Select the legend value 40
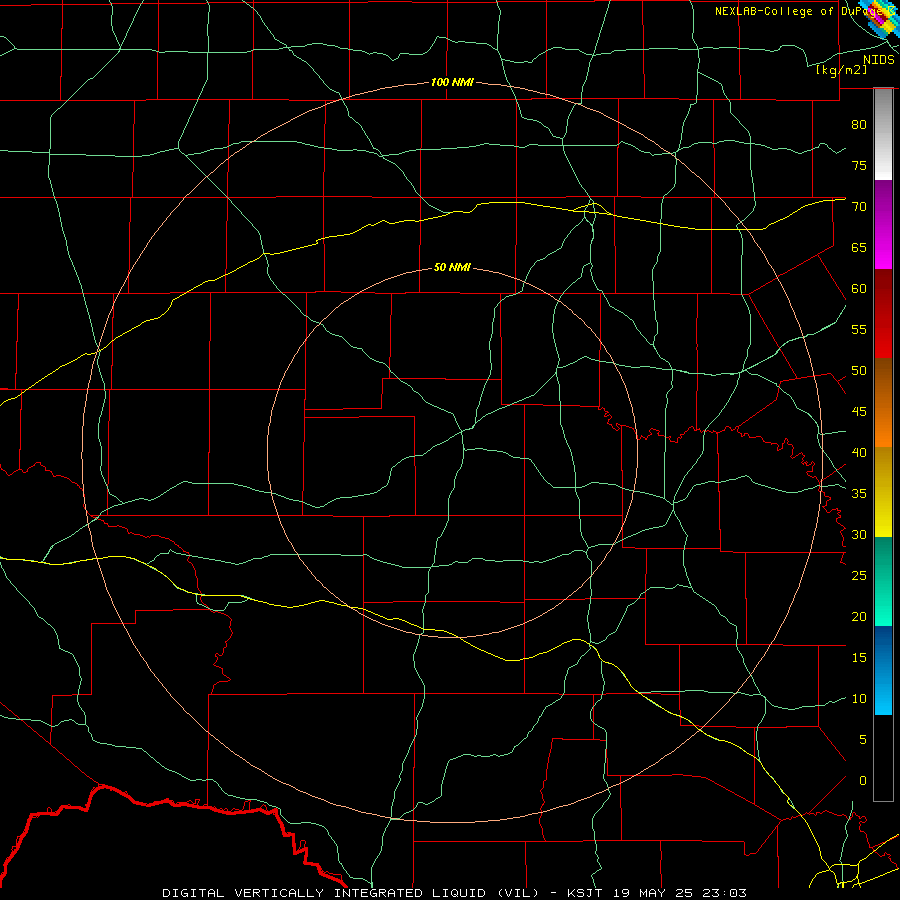Screen dimensions: 900x900 (x=859, y=453)
